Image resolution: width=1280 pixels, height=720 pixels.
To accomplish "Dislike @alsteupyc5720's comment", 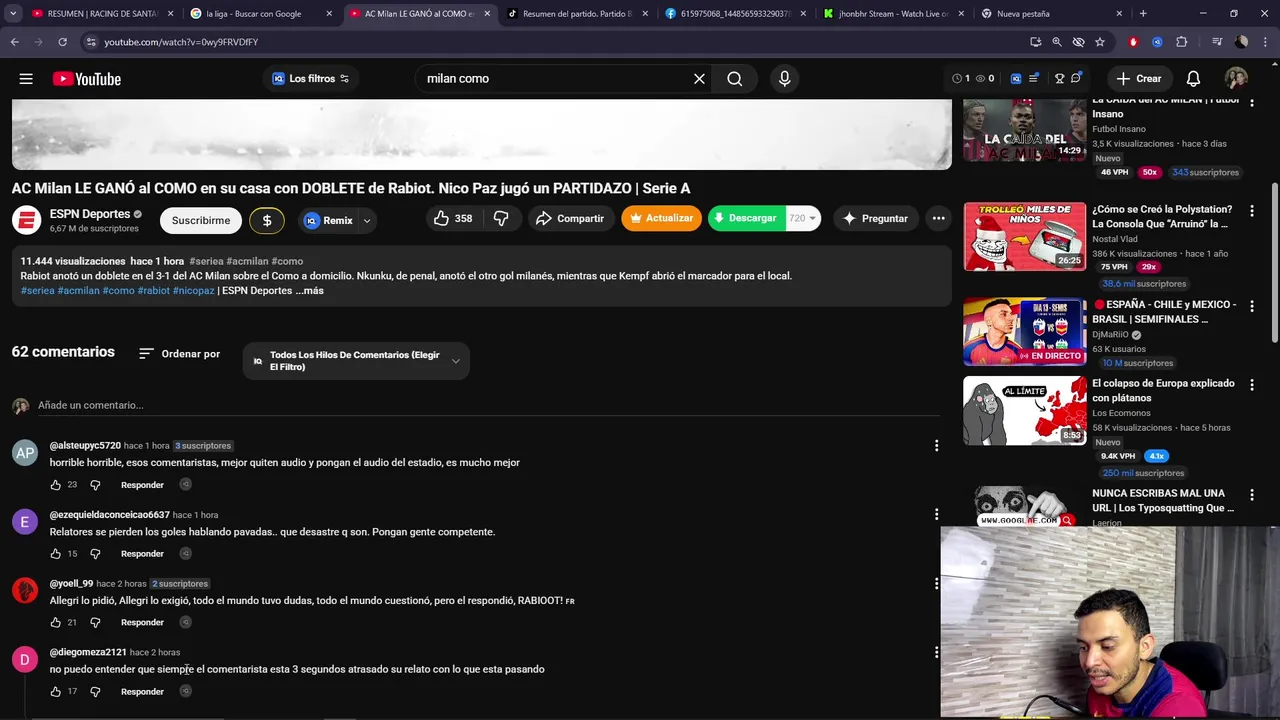I will click(95, 485).
